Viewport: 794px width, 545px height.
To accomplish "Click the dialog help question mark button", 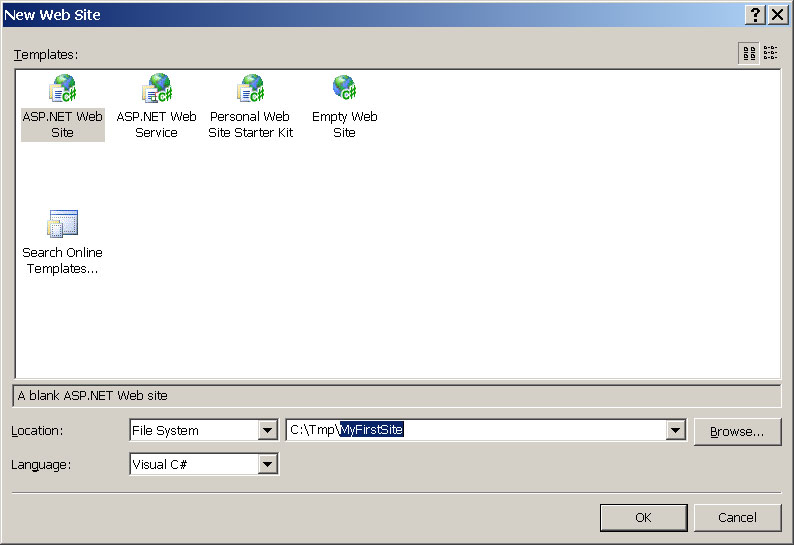I will (x=755, y=15).
